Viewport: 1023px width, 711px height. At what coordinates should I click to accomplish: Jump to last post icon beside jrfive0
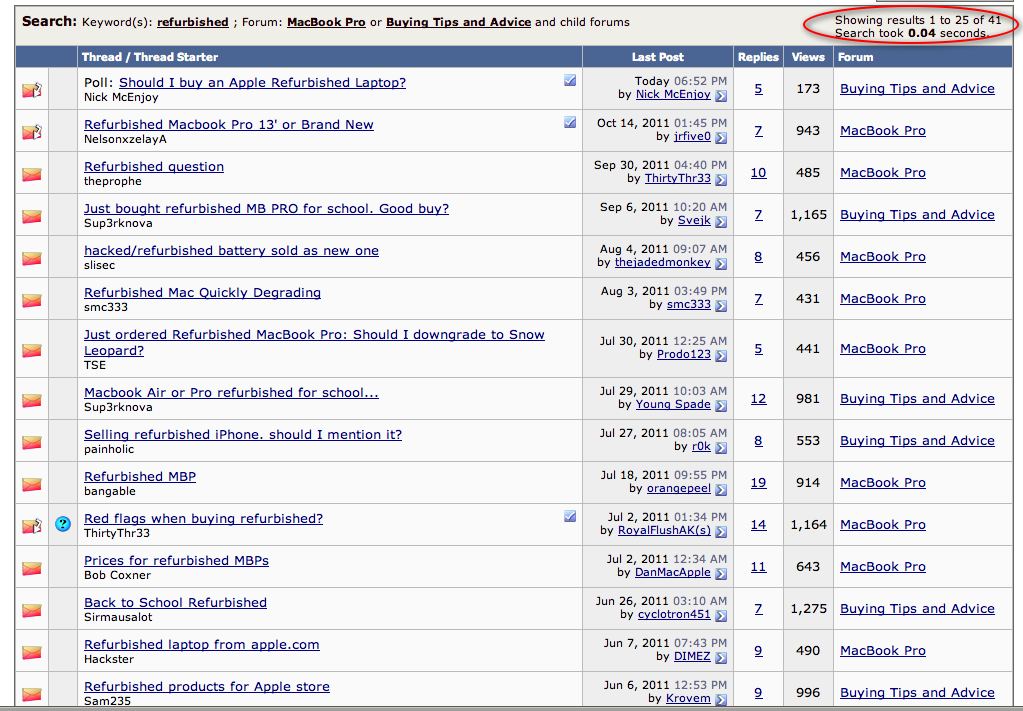(x=721, y=138)
